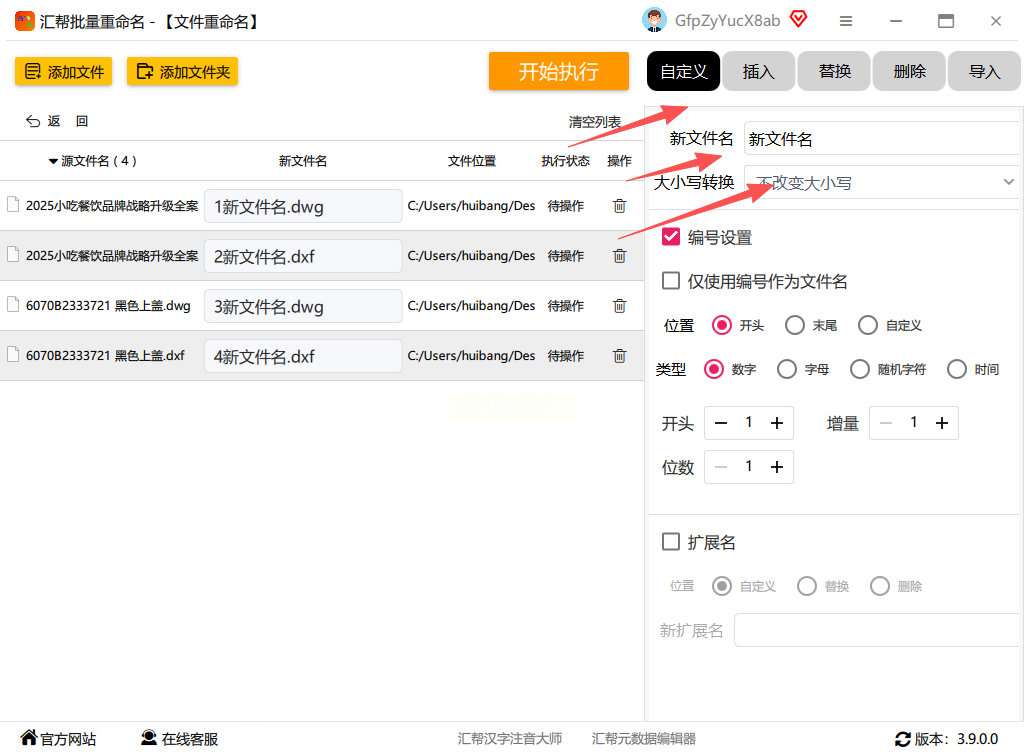Decrease the 开头 start number with minus
Screen dimensions: 1024x755
coord(720,423)
